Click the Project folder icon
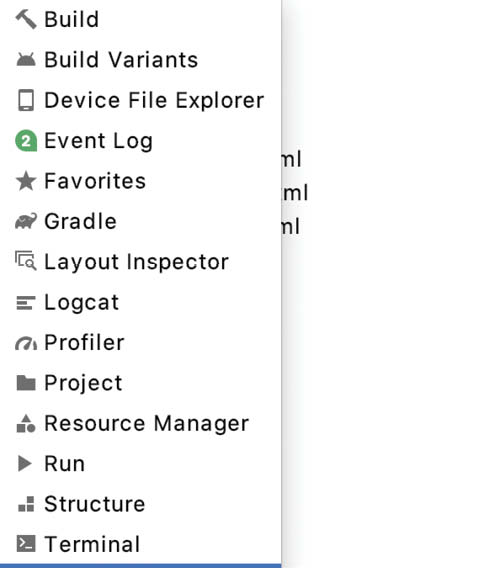Viewport: 499px width, 568px height. (26, 383)
